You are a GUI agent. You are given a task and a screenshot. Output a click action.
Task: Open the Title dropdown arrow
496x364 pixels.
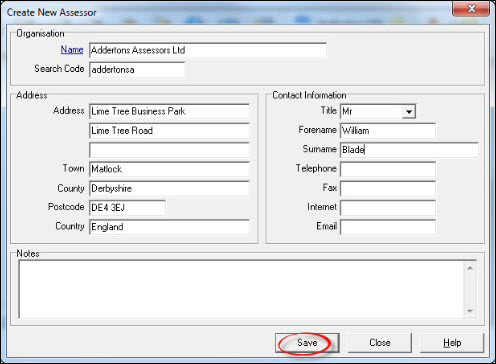click(x=409, y=112)
